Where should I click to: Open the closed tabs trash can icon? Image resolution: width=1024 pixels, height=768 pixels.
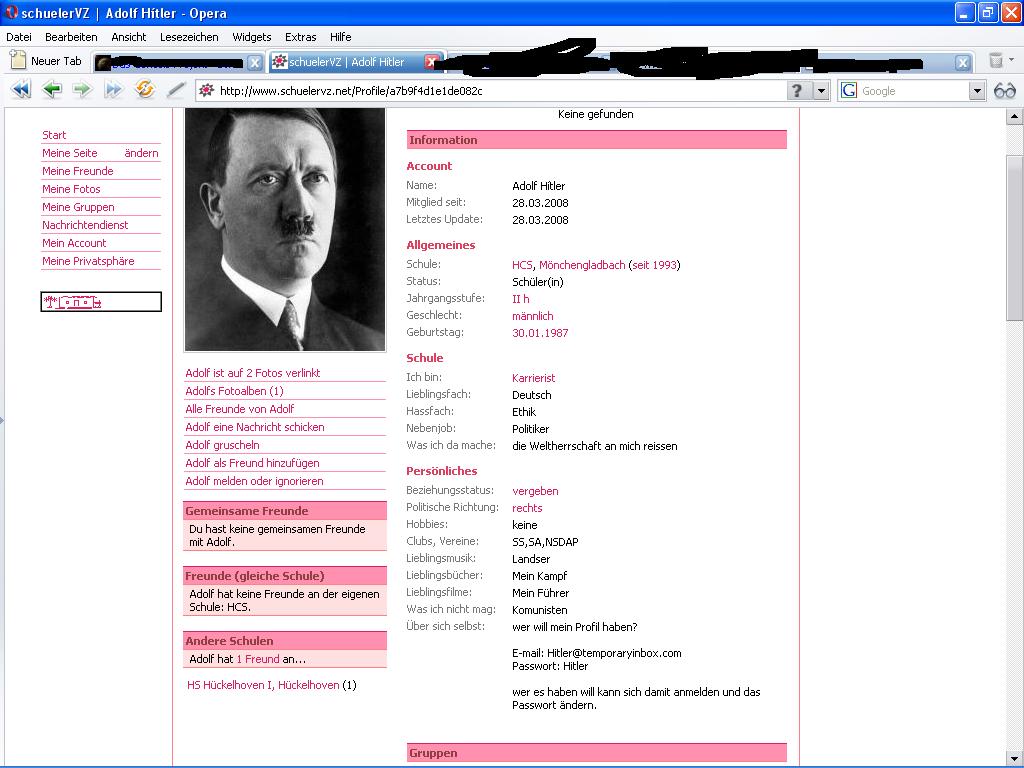point(996,61)
